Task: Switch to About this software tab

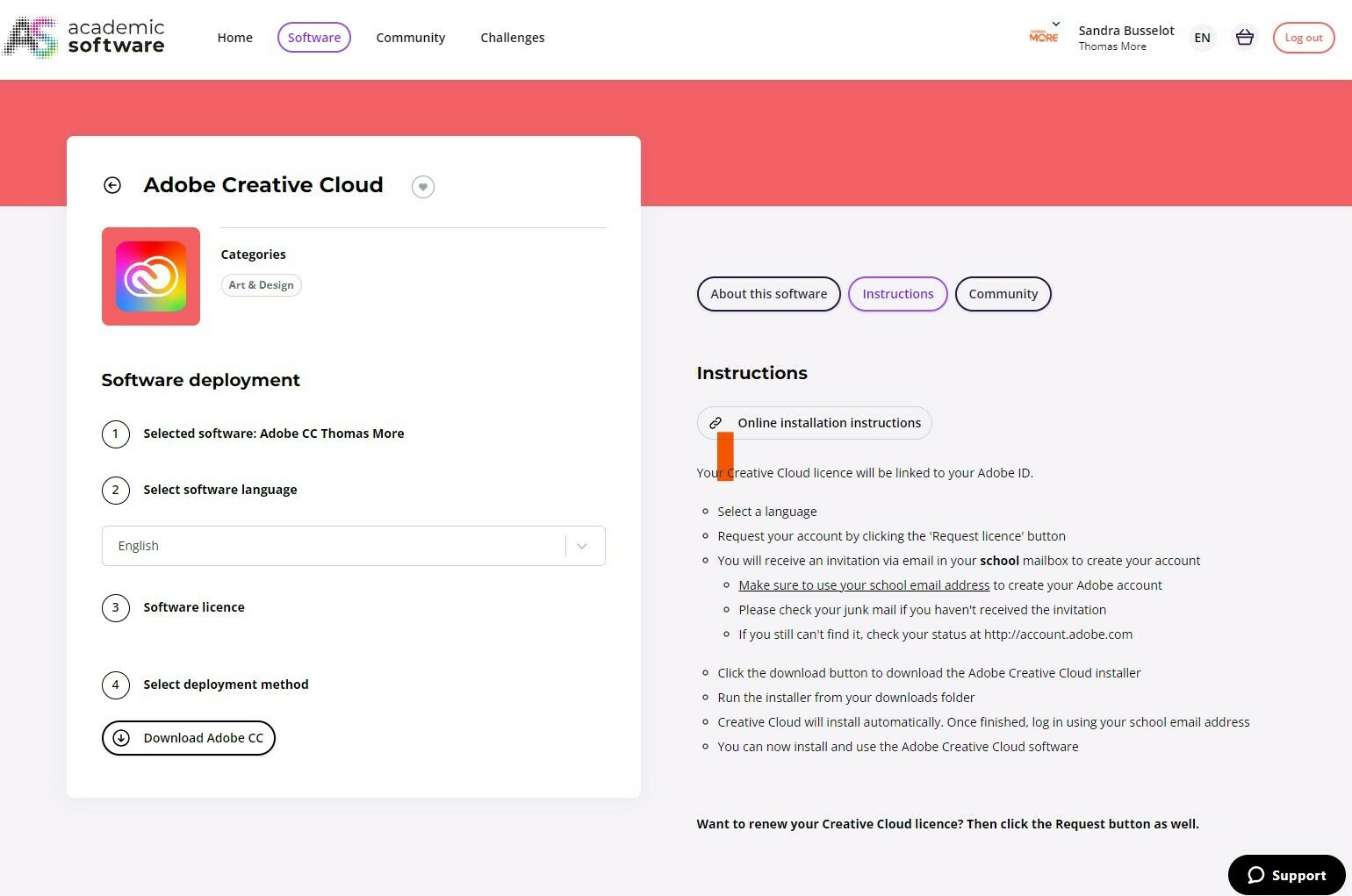Action: pos(768,294)
